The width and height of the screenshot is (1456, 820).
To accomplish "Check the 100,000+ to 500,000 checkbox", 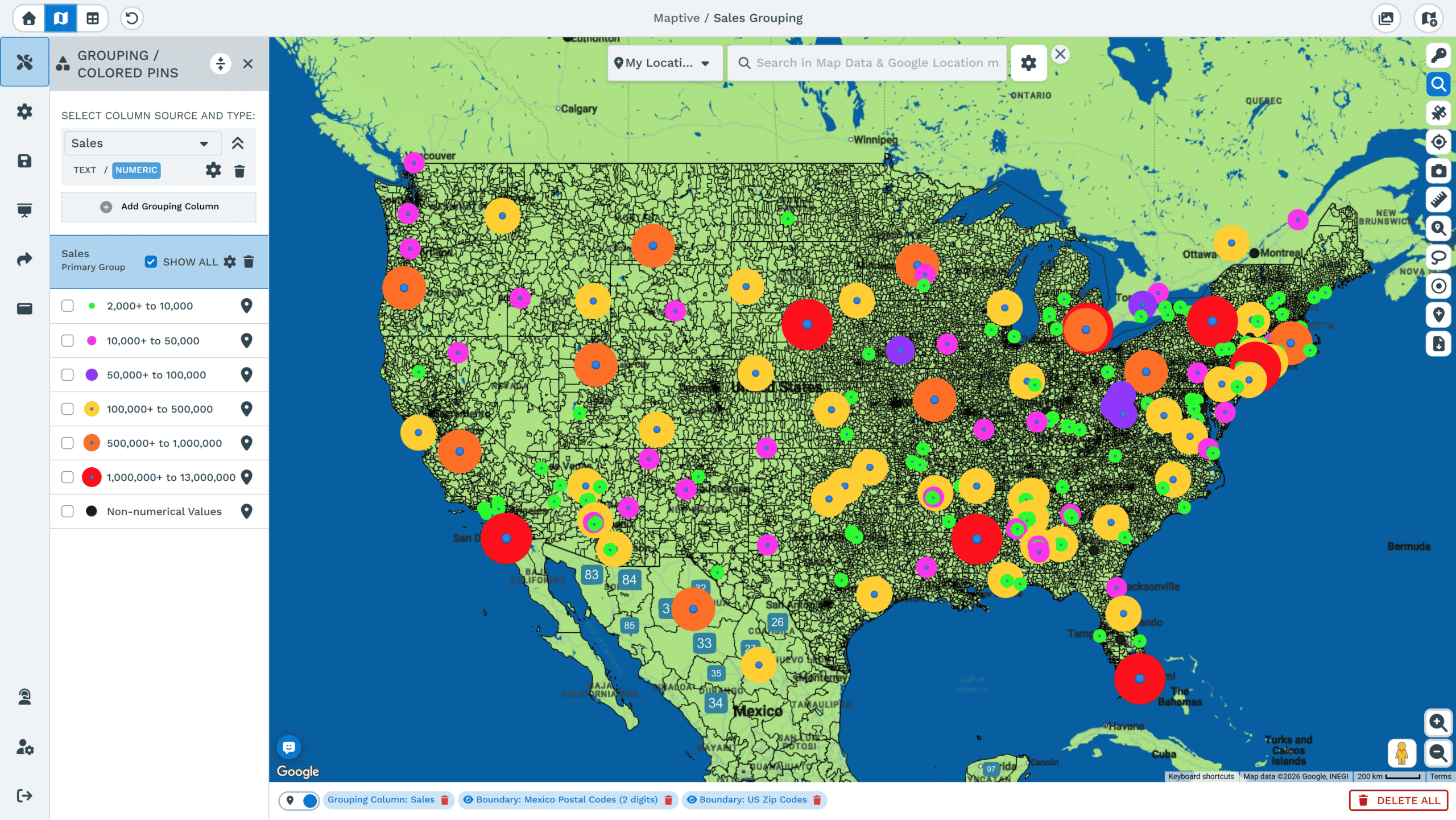I will coord(68,409).
